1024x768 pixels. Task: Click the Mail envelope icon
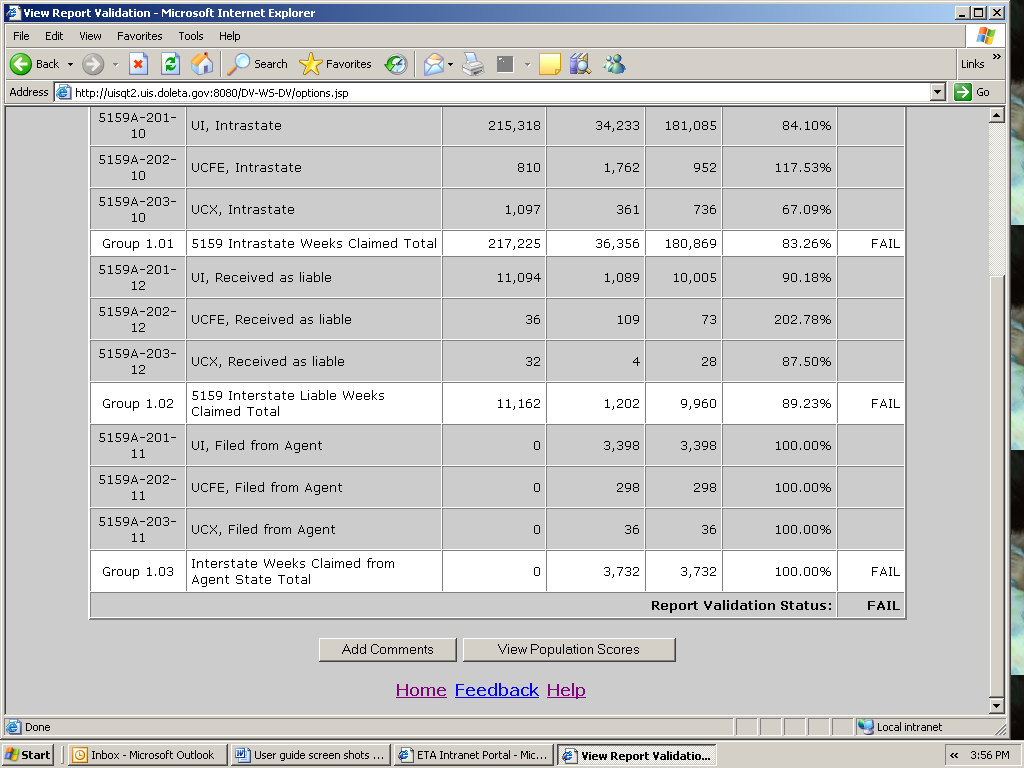point(434,64)
